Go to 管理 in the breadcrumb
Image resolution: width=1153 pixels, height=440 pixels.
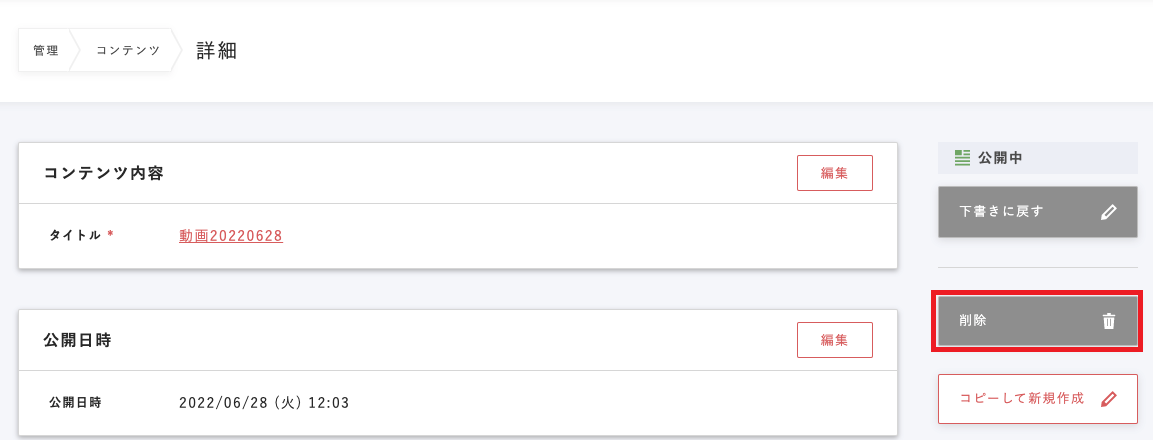pyautogui.click(x=45, y=51)
